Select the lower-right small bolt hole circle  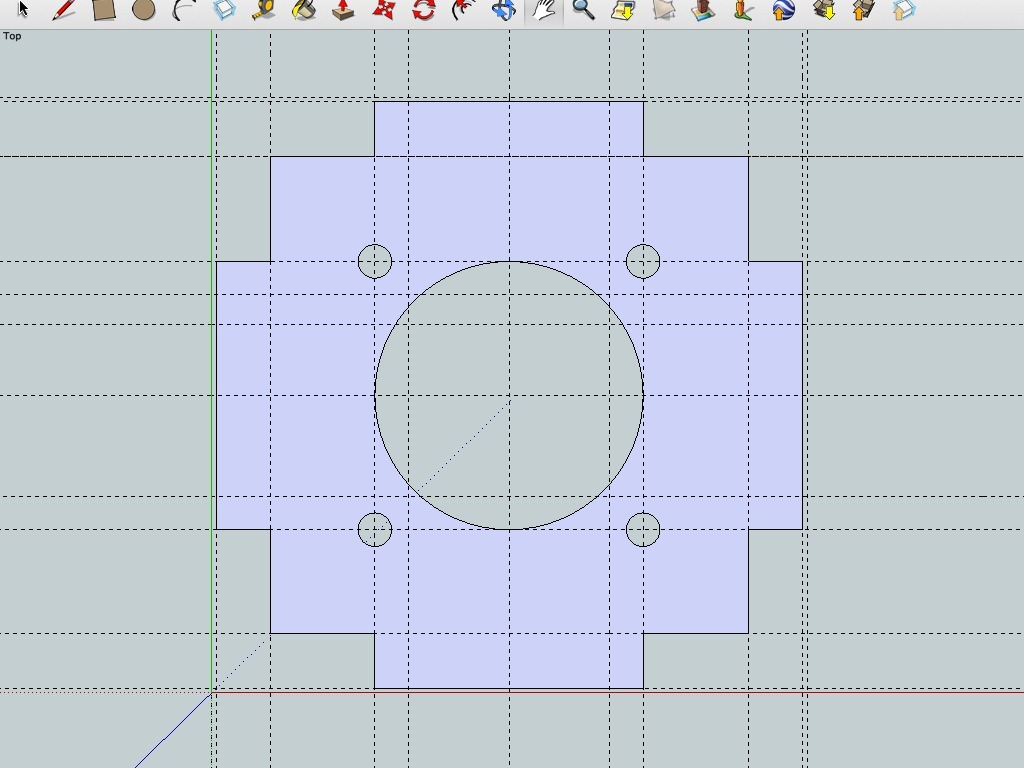643,530
